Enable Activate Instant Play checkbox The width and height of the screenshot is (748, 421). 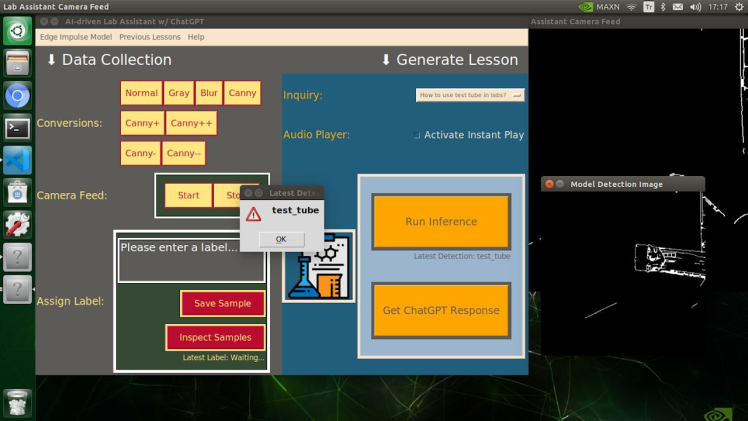(x=417, y=135)
